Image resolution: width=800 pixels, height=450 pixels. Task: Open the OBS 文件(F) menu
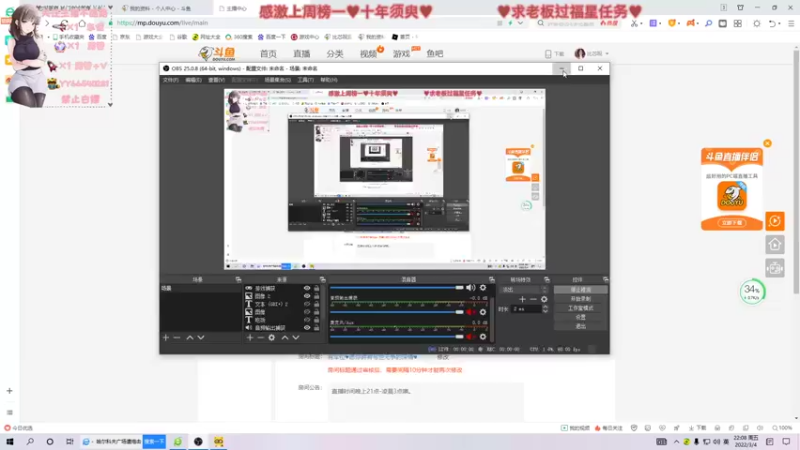coord(170,80)
